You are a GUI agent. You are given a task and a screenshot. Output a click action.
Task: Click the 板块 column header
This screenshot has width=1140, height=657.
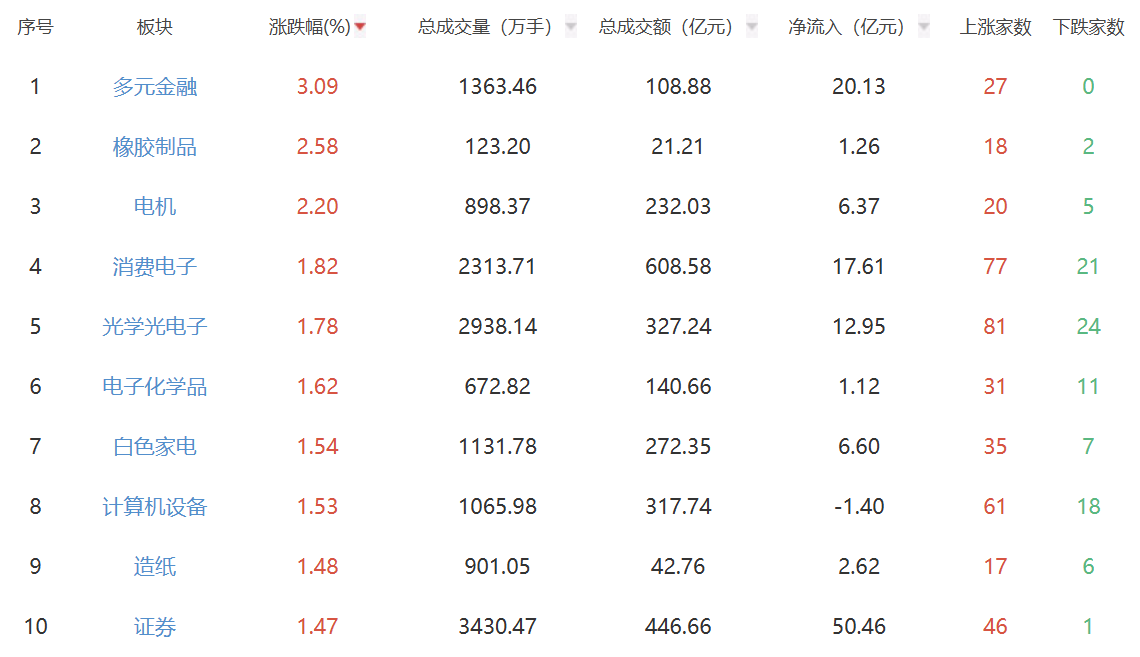point(155,28)
